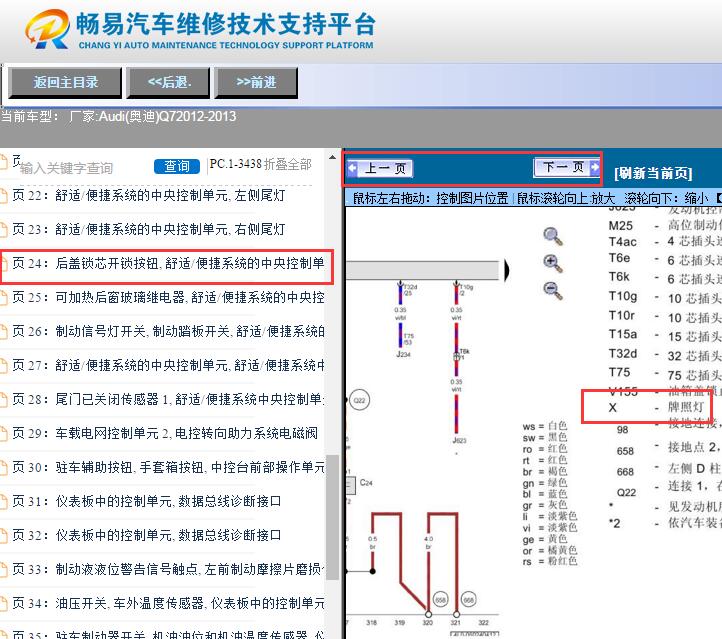Click the PC.1-3438 text
The image size is (722, 639).
pyautogui.click(x=235, y=164)
